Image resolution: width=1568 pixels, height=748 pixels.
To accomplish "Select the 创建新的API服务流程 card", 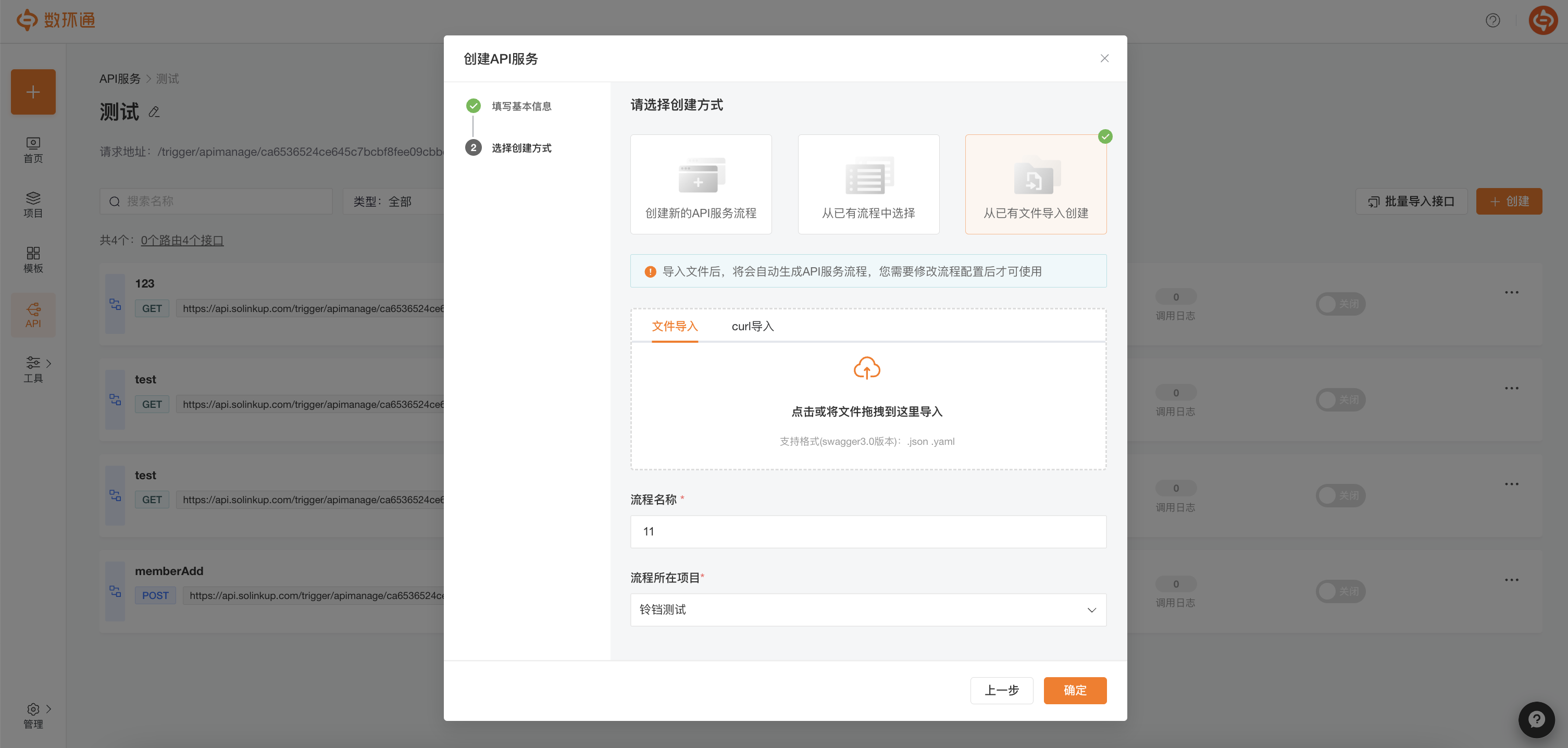I will click(701, 184).
